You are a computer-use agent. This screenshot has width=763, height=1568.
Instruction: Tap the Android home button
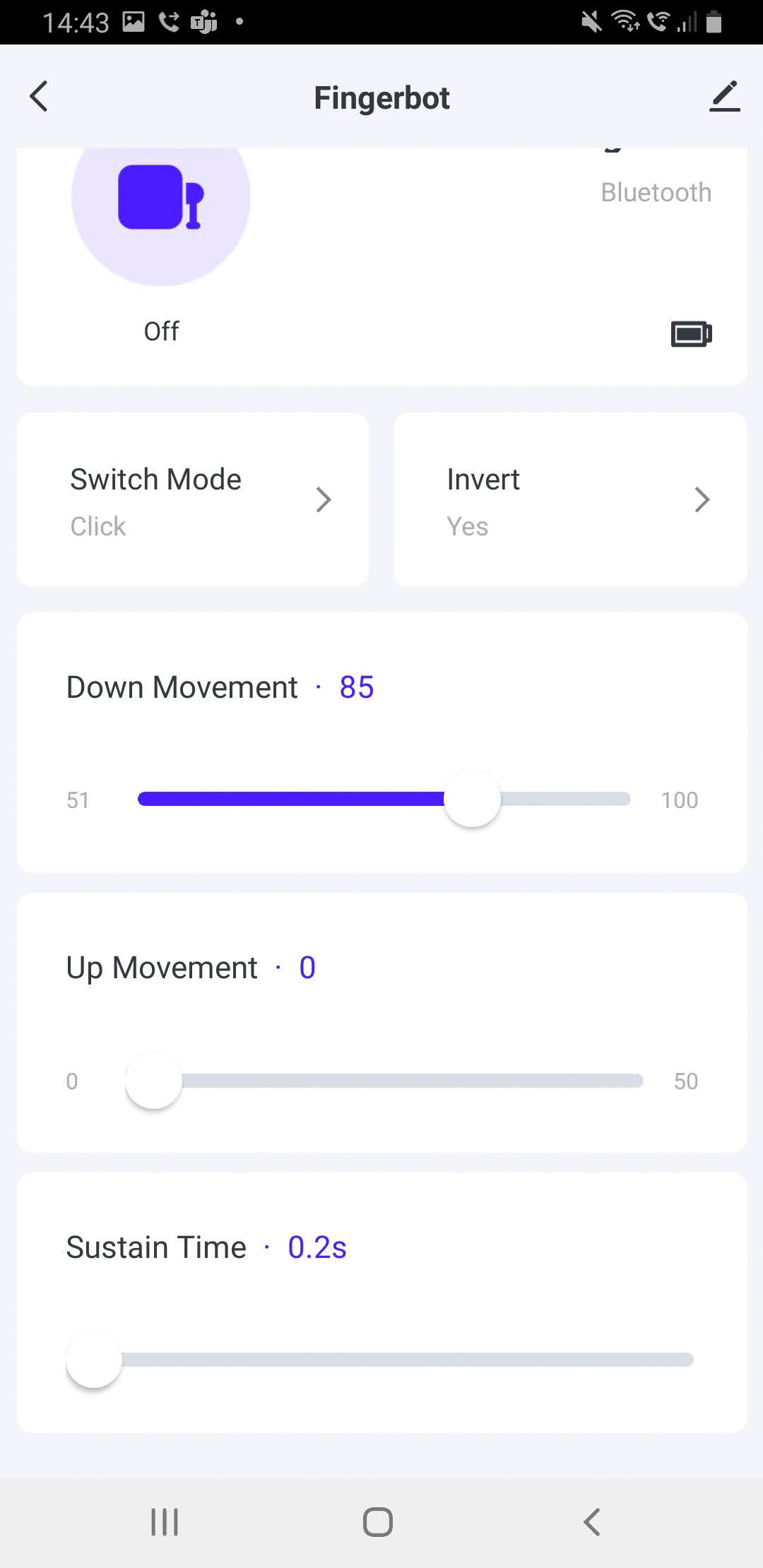pyautogui.click(x=378, y=1522)
